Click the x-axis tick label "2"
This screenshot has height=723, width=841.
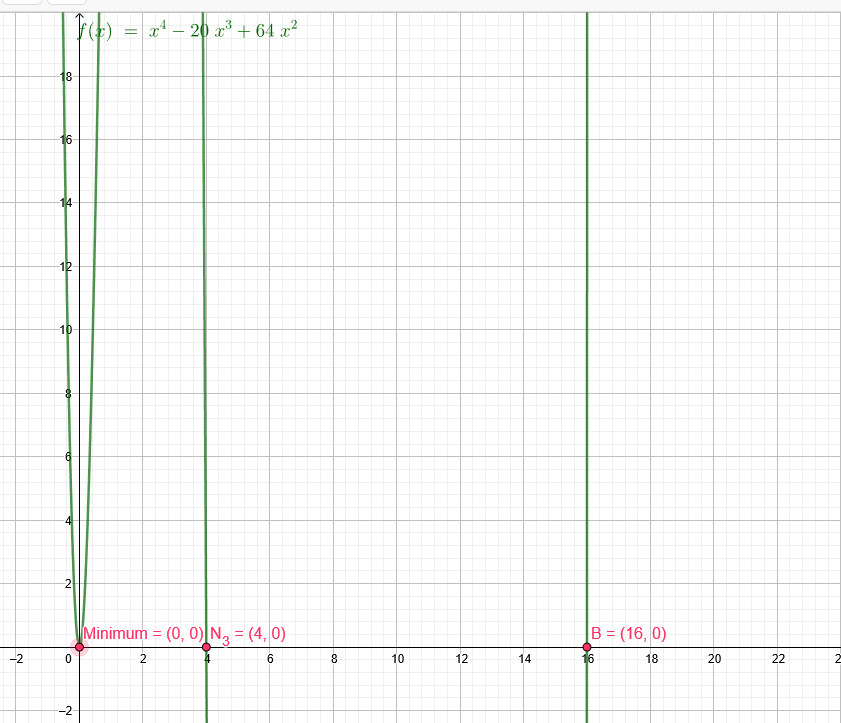[143, 659]
